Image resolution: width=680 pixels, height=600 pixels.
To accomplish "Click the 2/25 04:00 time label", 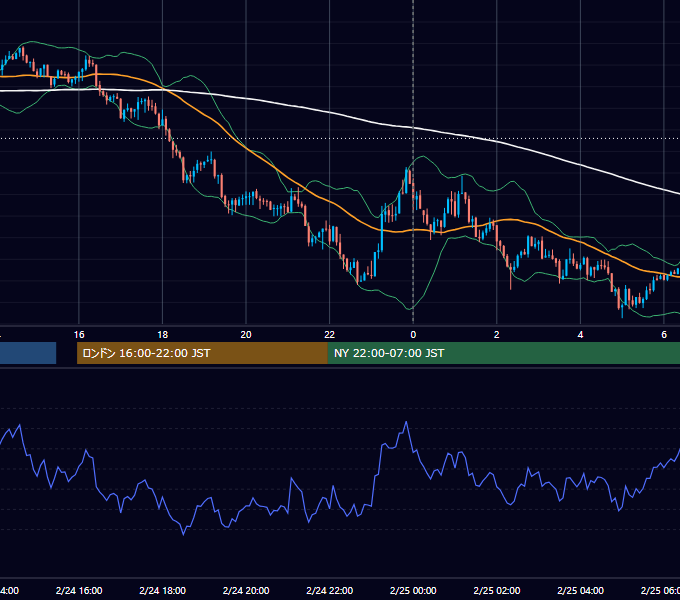I will [x=580, y=590].
